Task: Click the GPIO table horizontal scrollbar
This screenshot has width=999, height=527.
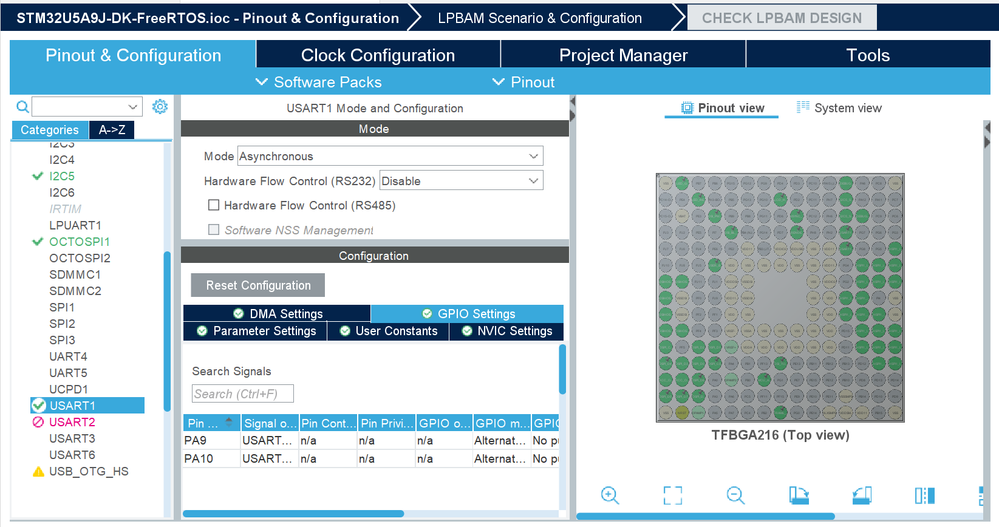Action: pyautogui.click(x=293, y=513)
